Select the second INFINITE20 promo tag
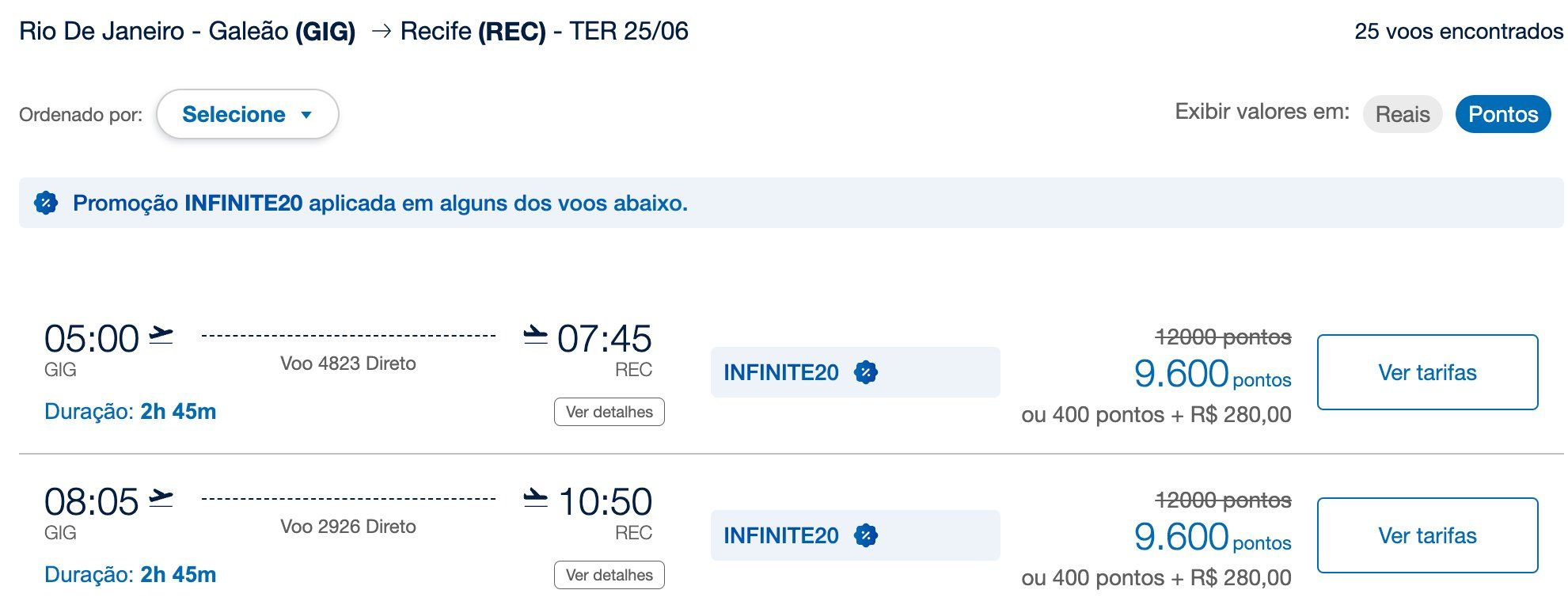This screenshot has height=609, width=1568. pyautogui.click(x=856, y=535)
